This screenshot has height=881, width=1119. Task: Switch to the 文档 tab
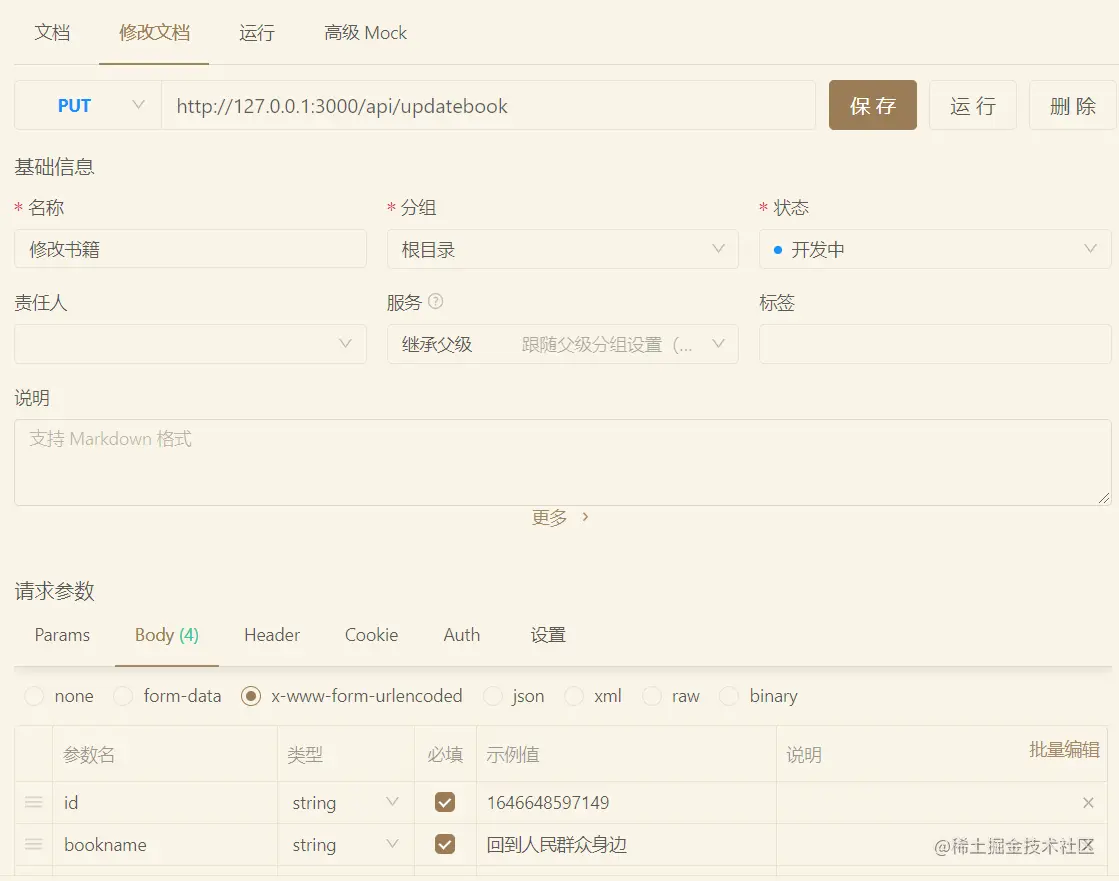click(x=52, y=33)
